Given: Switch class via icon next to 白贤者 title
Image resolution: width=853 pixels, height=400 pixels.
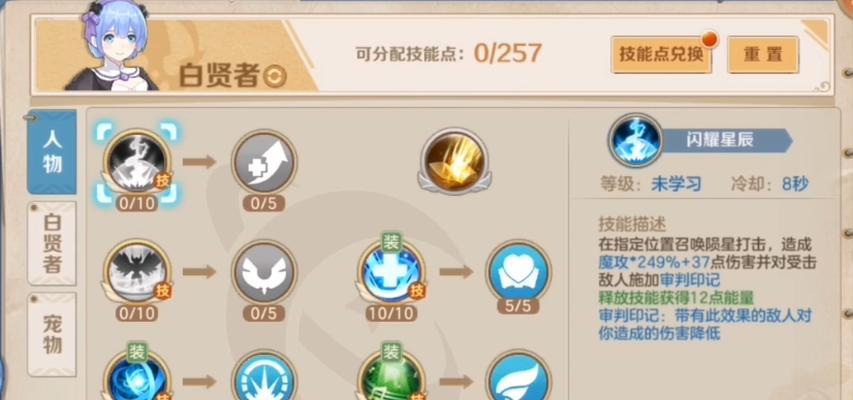Looking at the screenshot, I should click(275, 77).
